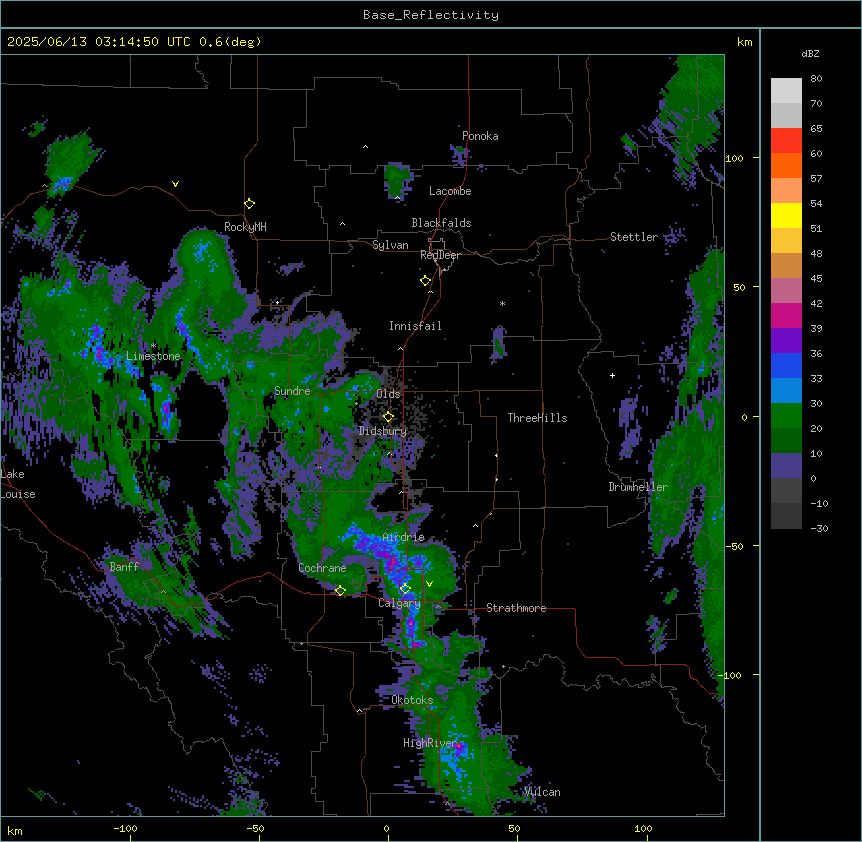
Task: Click the Calgary city label
Action: click(x=399, y=603)
